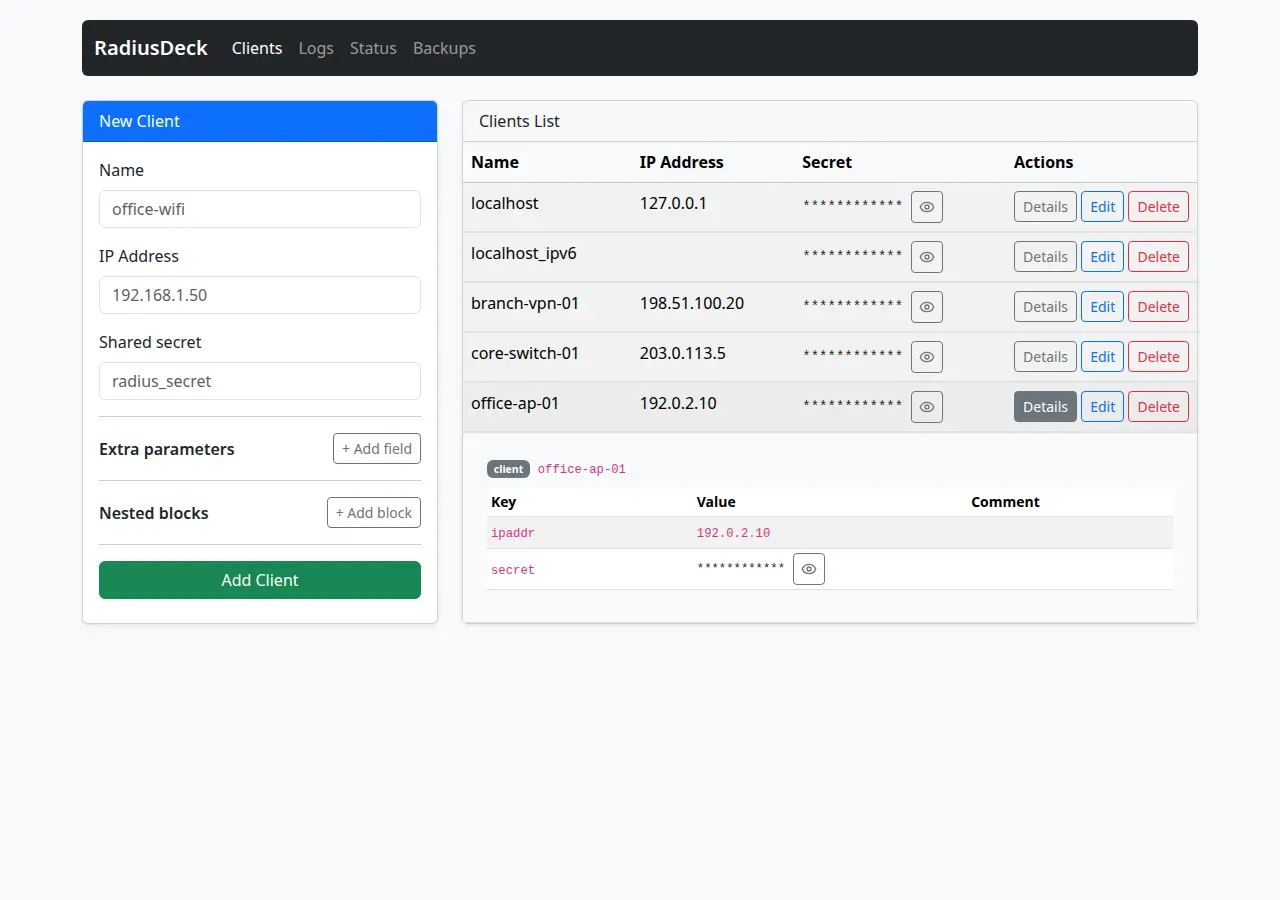Switch to the Backups section
This screenshot has width=1280, height=900.
pyautogui.click(x=444, y=48)
